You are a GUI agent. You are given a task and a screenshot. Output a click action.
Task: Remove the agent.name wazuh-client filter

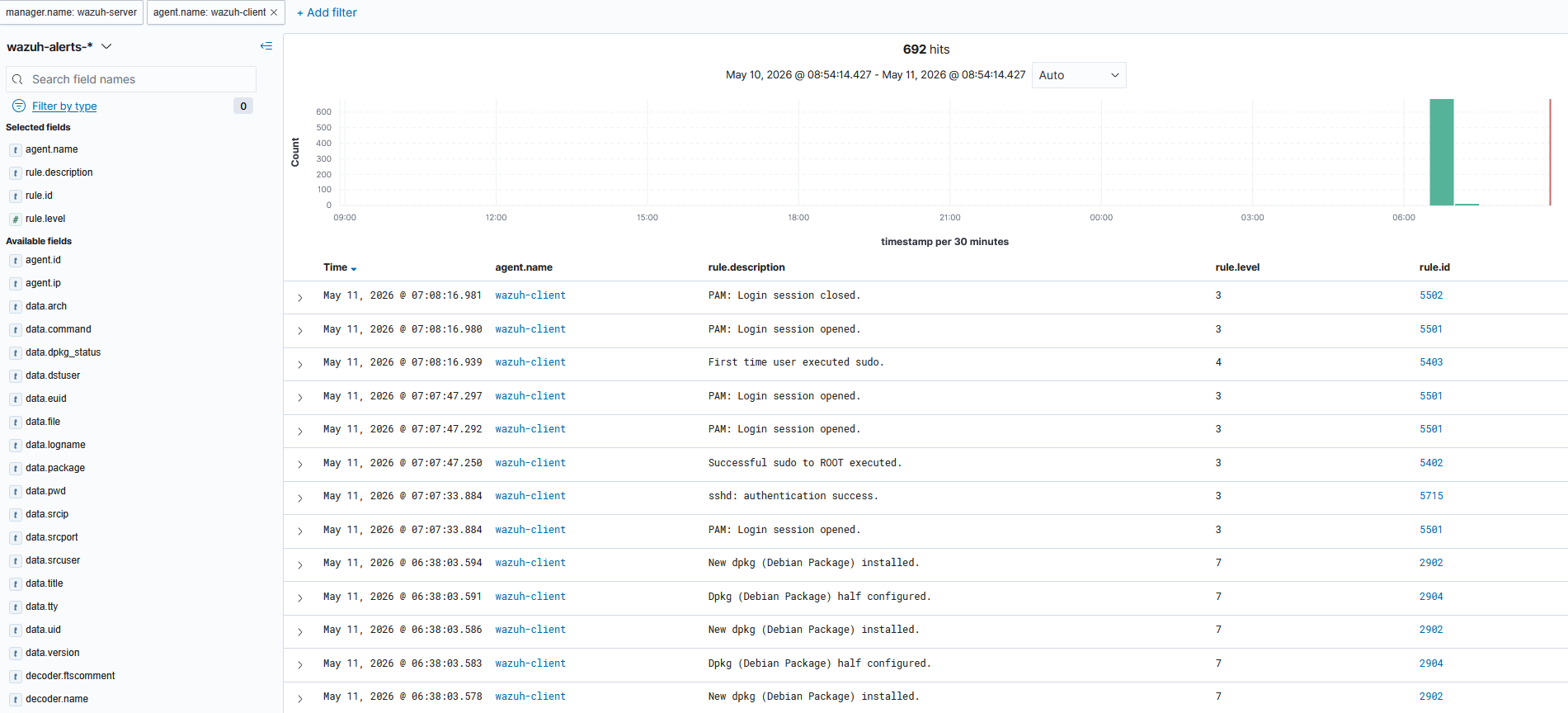[274, 12]
